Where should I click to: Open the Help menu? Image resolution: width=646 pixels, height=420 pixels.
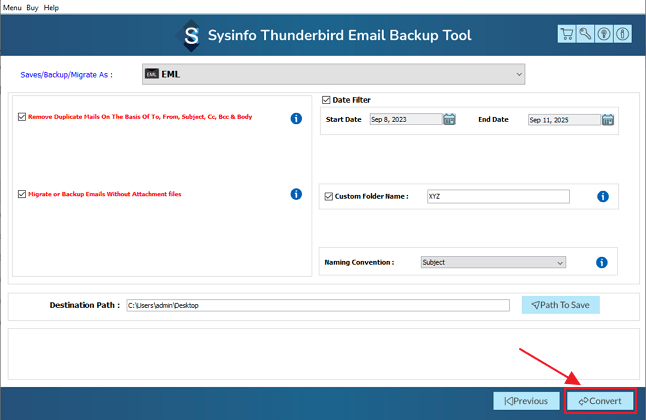click(51, 7)
